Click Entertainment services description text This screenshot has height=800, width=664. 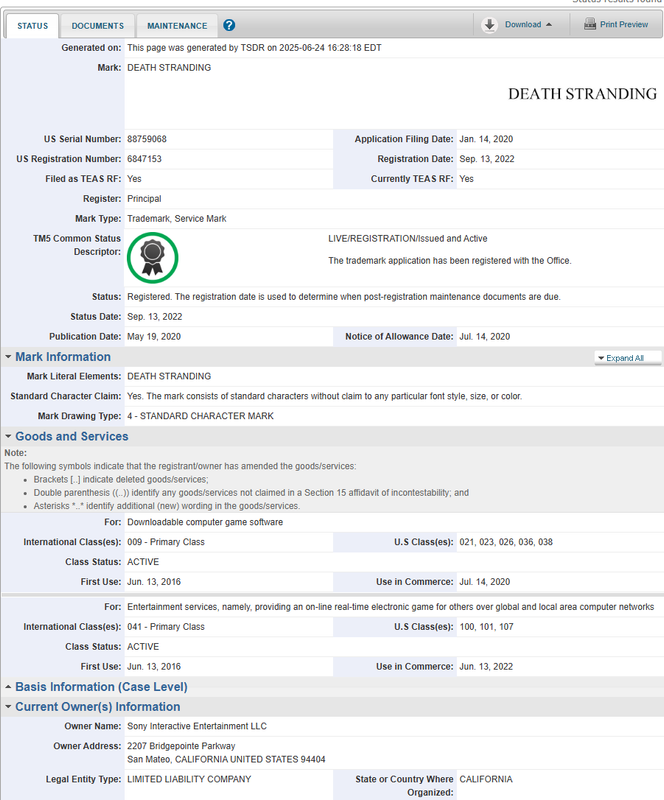pyautogui.click(x=390, y=607)
